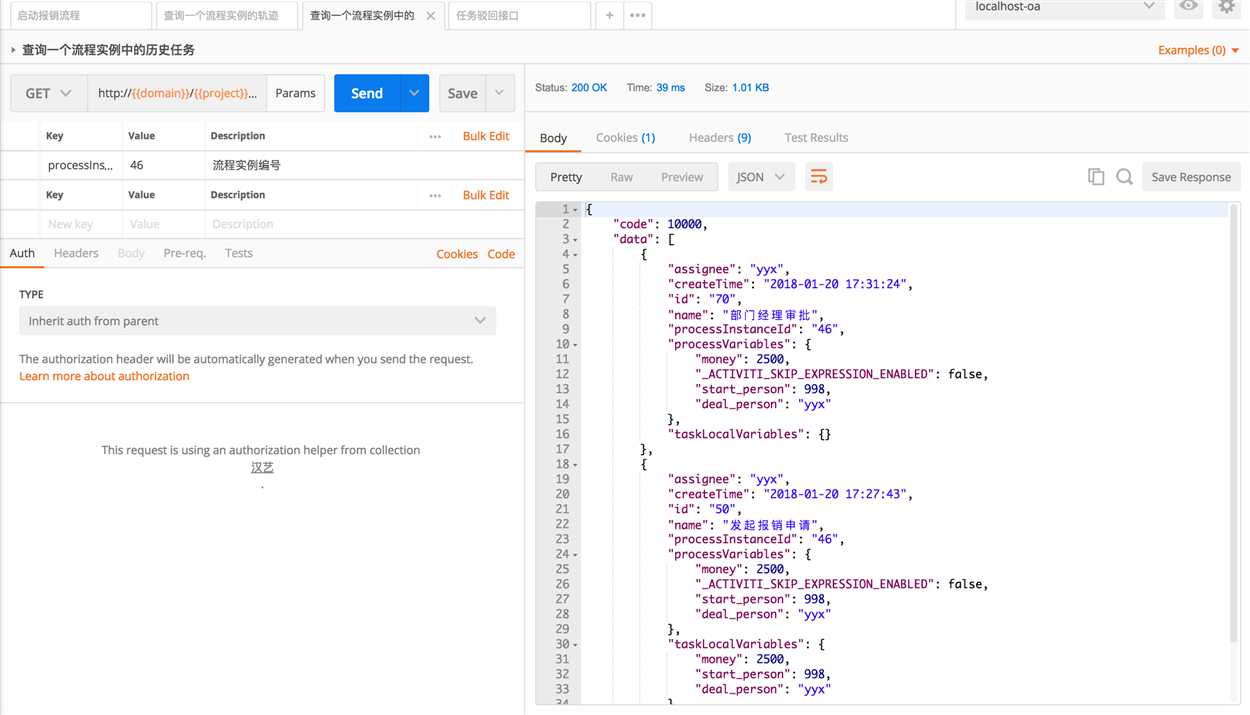1250x715 pixels.
Task: Open Inherit auth from parent dropdown
Action: coord(257,321)
